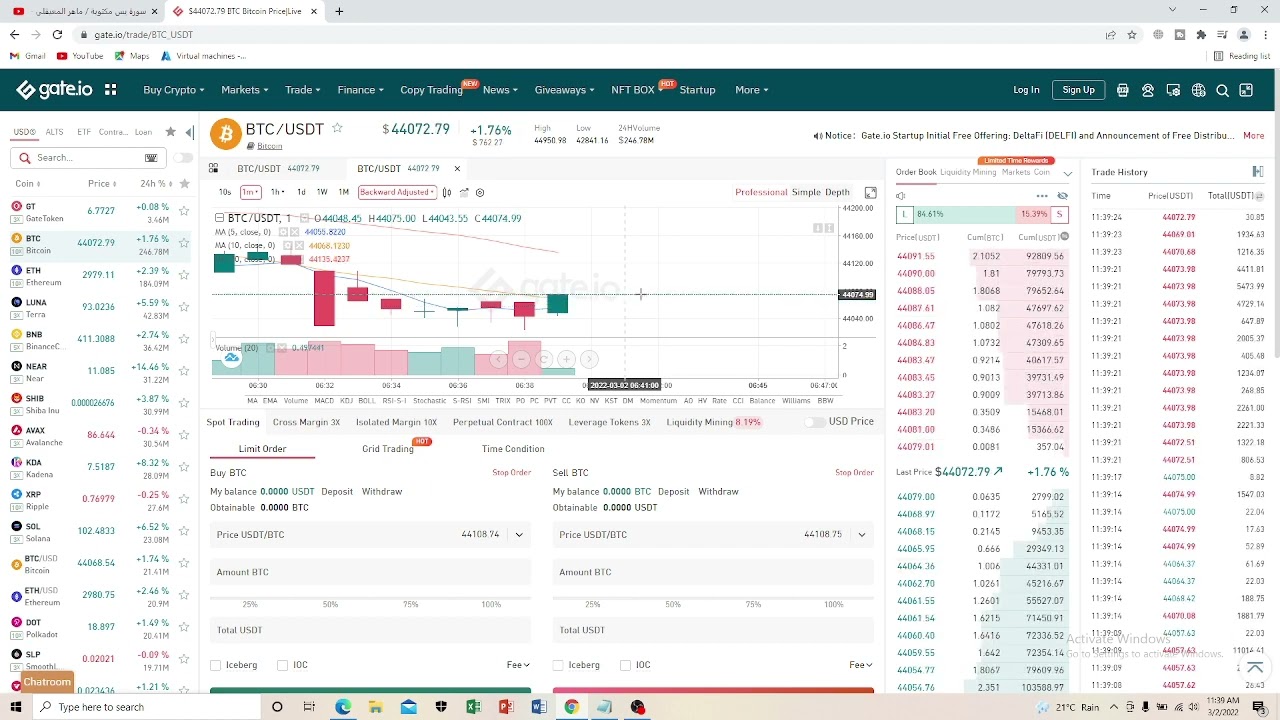Image resolution: width=1280 pixels, height=720 pixels.
Task: Expand the Buy Crypto menu
Action: (173, 90)
